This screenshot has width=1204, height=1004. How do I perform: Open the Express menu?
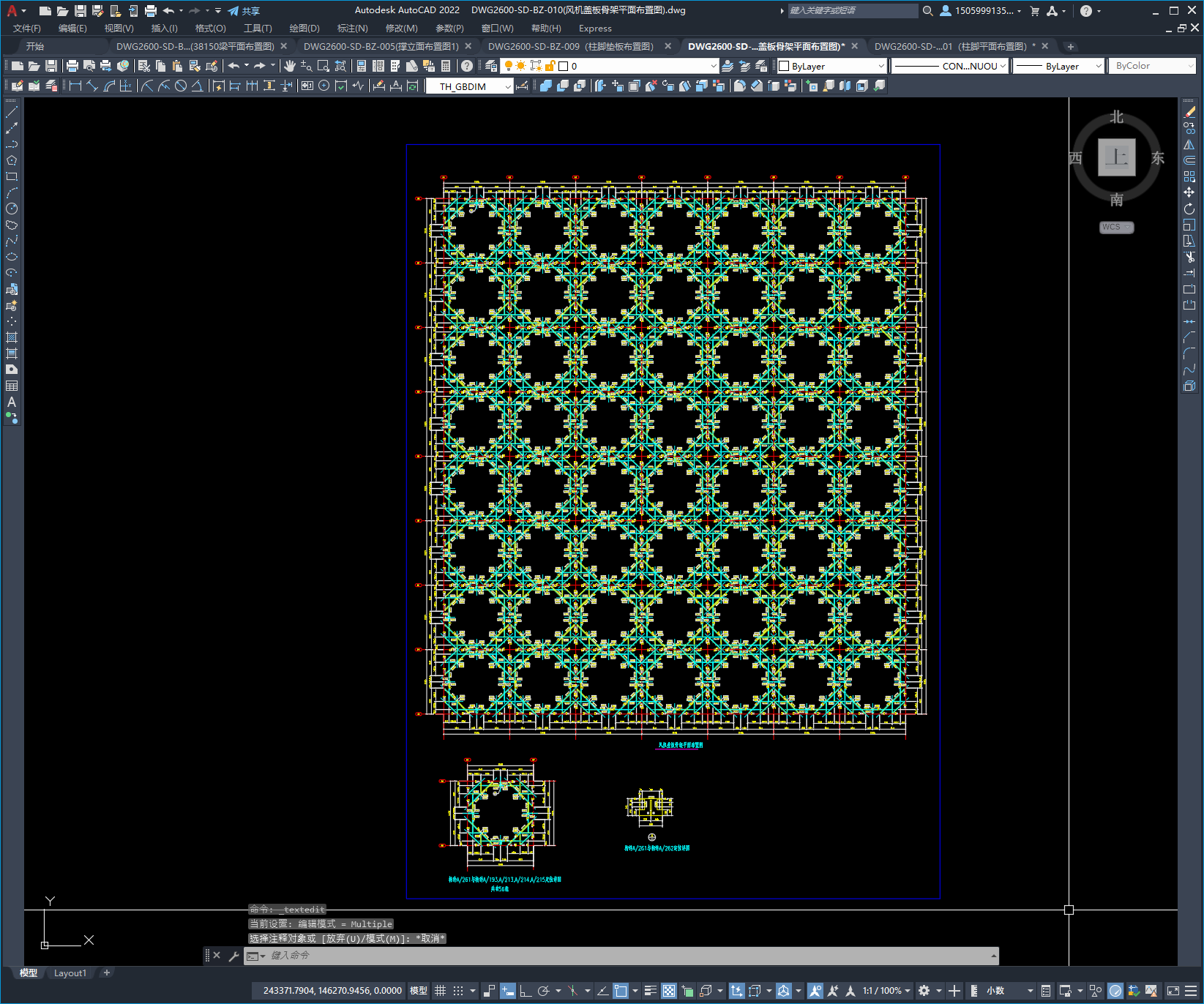(595, 29)
